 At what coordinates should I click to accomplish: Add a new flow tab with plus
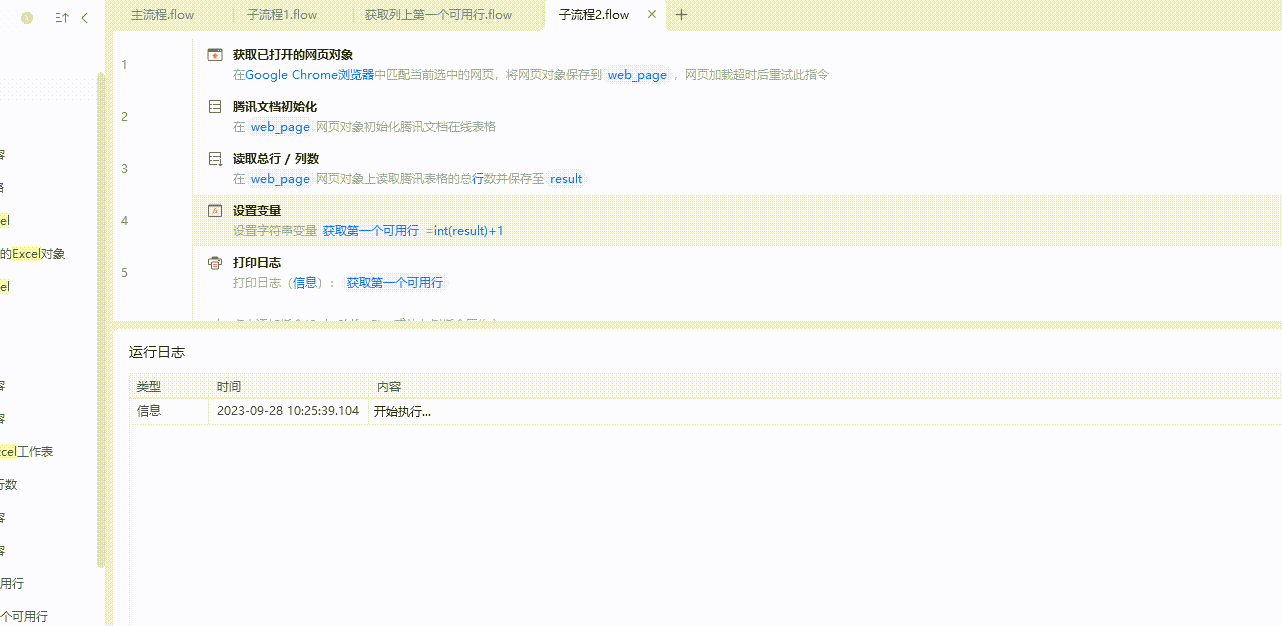pos(682,15)
